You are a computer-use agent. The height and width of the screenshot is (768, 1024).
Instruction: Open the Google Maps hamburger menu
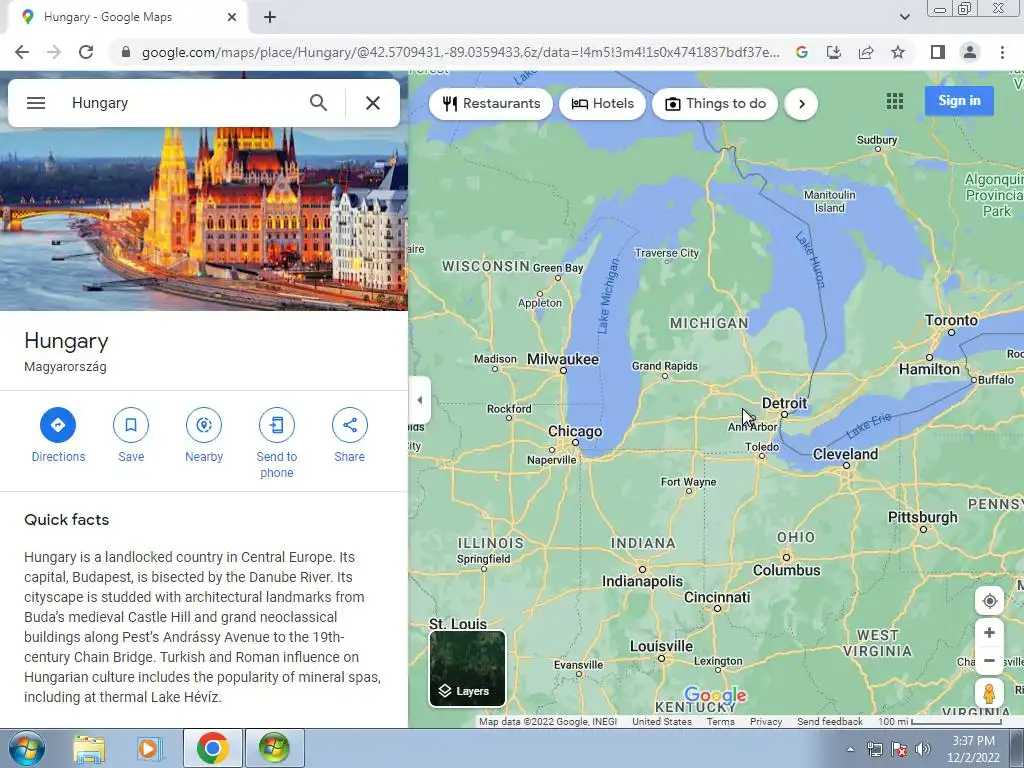[x=36, y=103]
